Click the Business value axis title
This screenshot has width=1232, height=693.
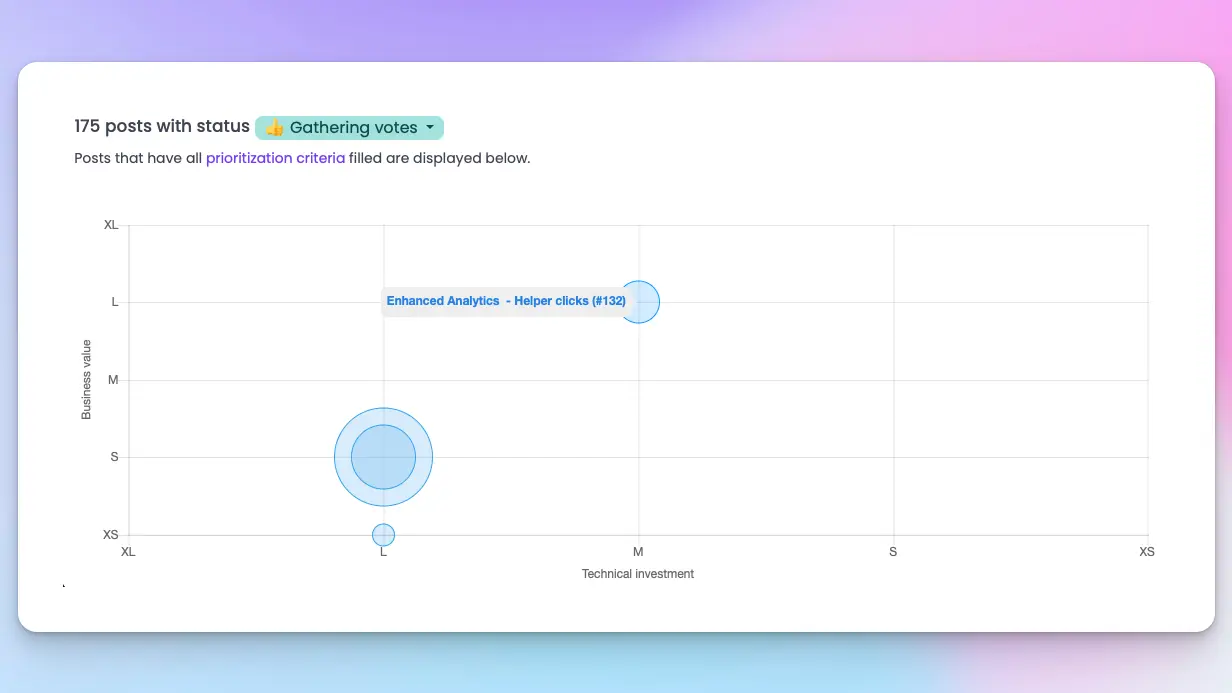click(86, 379)
